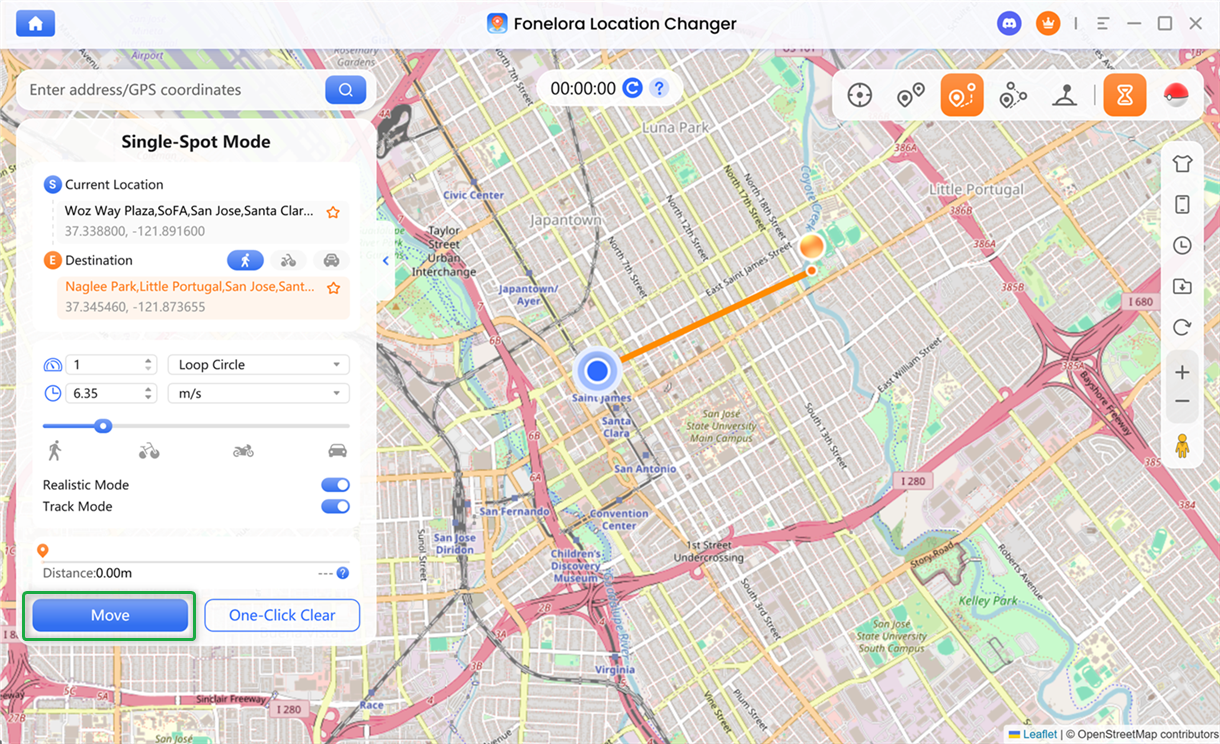Set speed to motorcycle preset icon

pyautogui.click(x=243, y=451)
